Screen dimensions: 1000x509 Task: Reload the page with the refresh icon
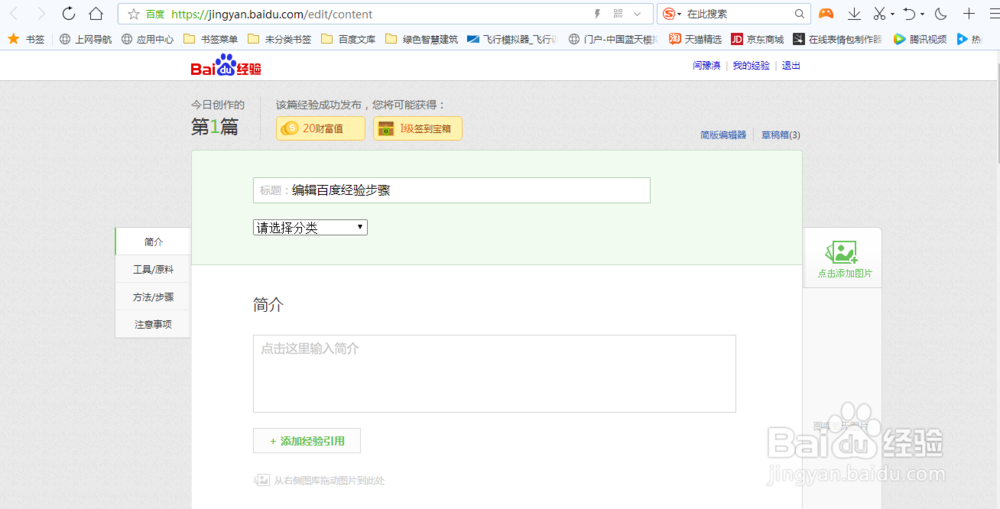coord(69,13)
